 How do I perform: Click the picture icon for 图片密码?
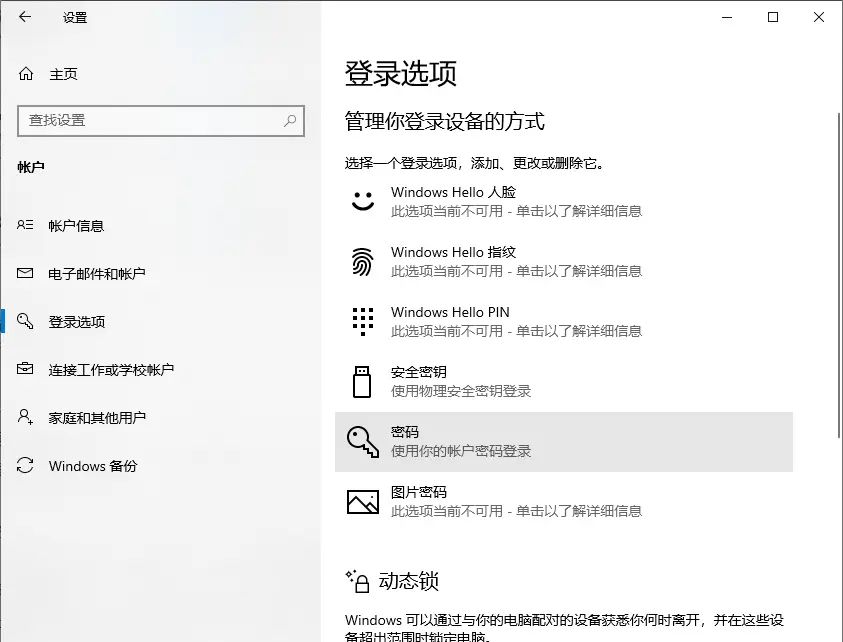(x=363, y=502)
